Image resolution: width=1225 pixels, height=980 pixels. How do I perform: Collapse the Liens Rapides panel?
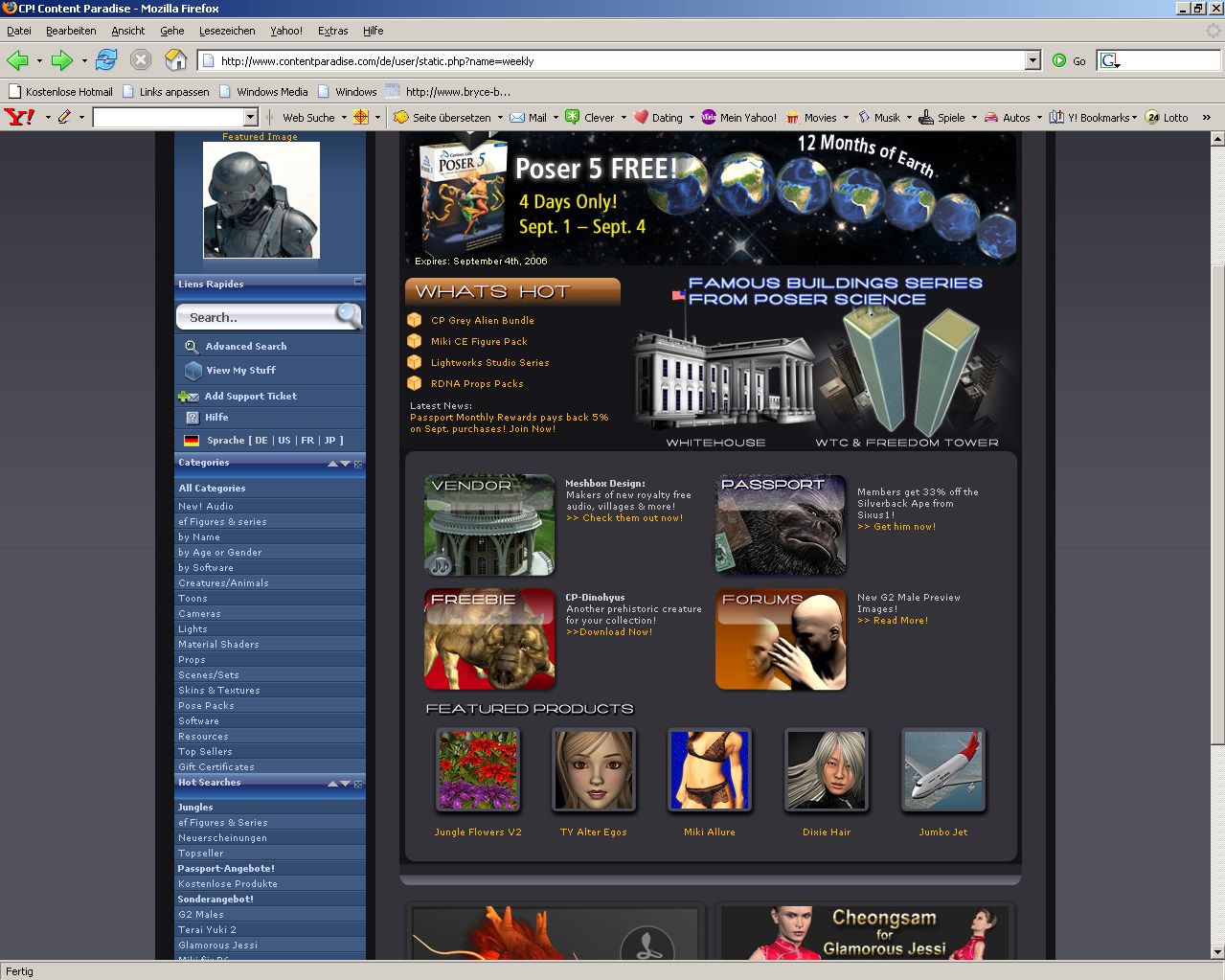(x=358, y=282)
